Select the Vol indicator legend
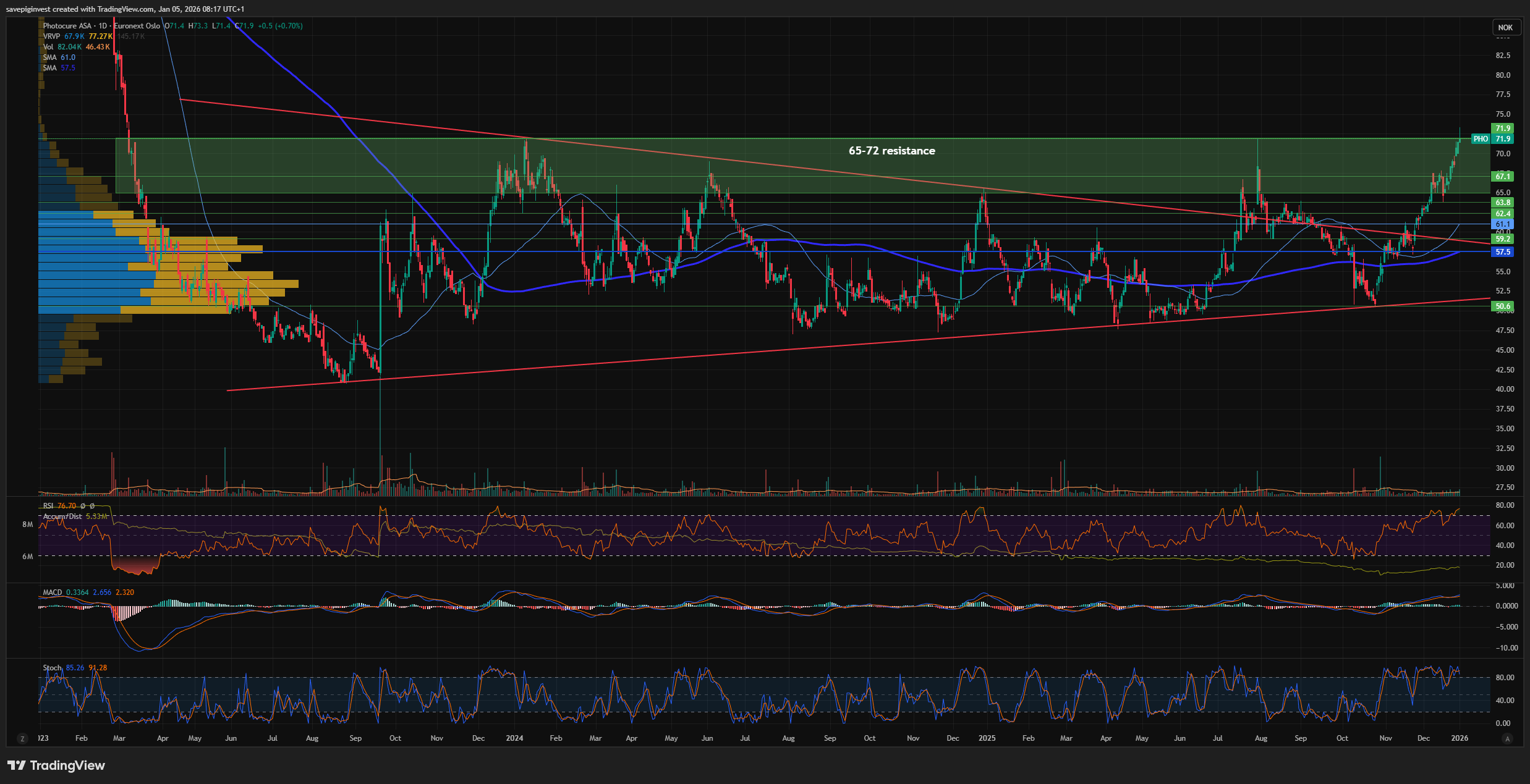1530x784 pixels. [48, 47]
